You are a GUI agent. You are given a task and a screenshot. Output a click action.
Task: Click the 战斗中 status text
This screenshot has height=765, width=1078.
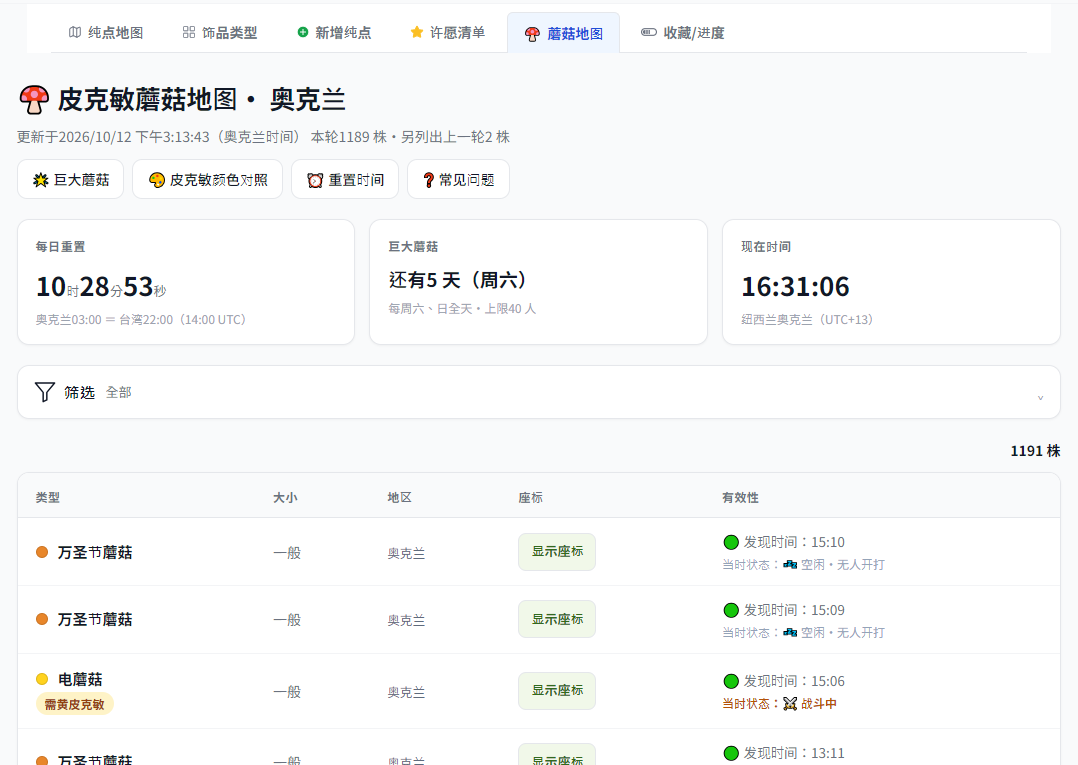pyautogui.click(x=819, y=704)
